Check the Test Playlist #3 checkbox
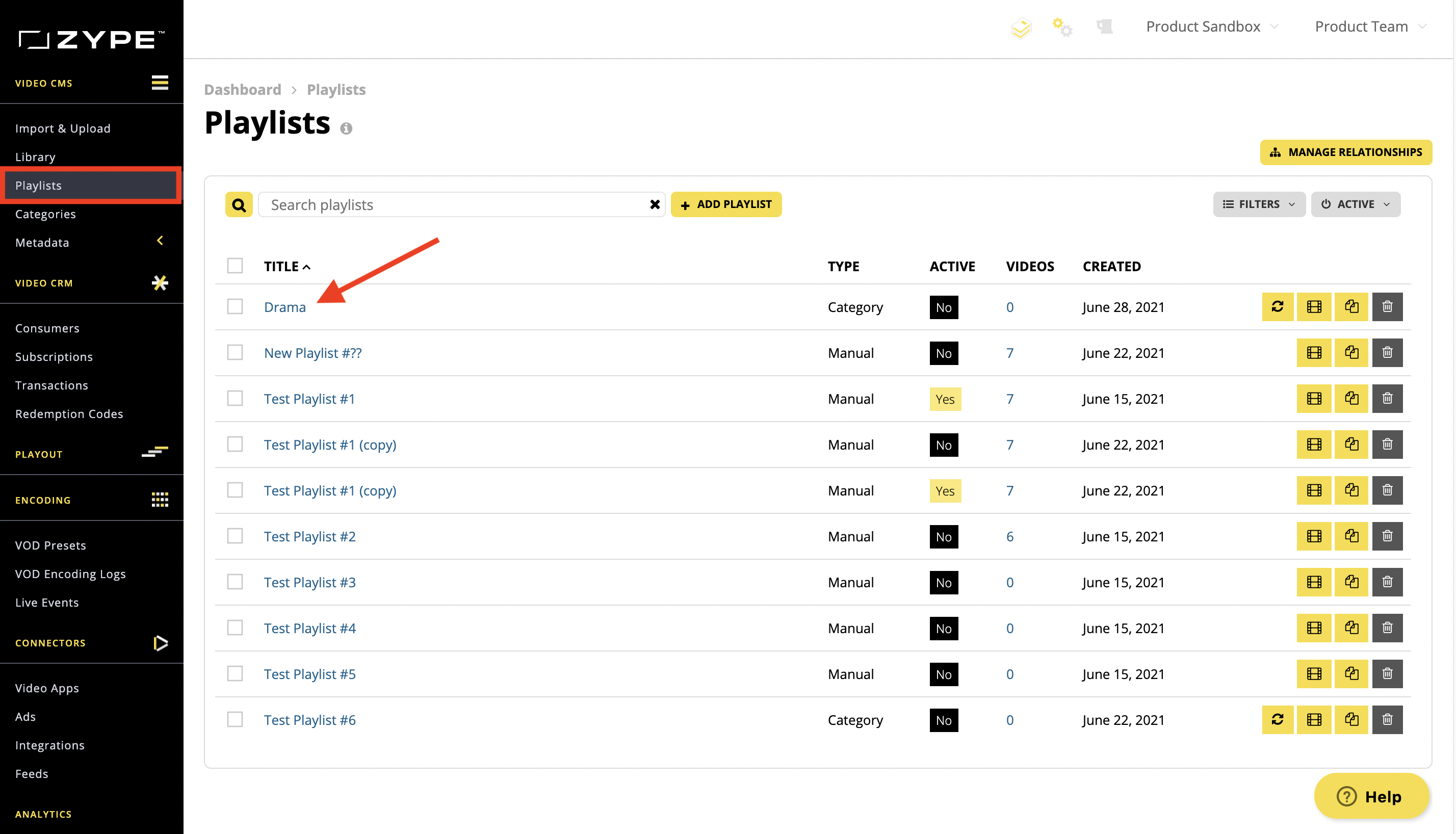The height and width of the screenshot is (834, 1456). click(235, 581)
